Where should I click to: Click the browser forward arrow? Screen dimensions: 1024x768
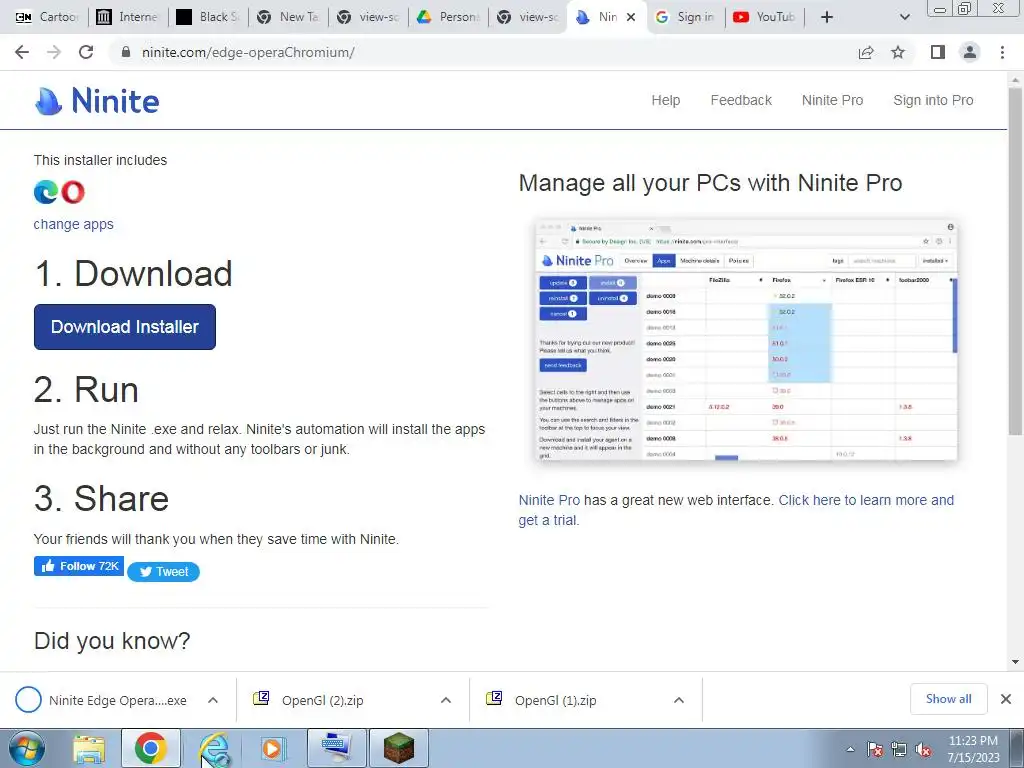[x=54, y=52]
